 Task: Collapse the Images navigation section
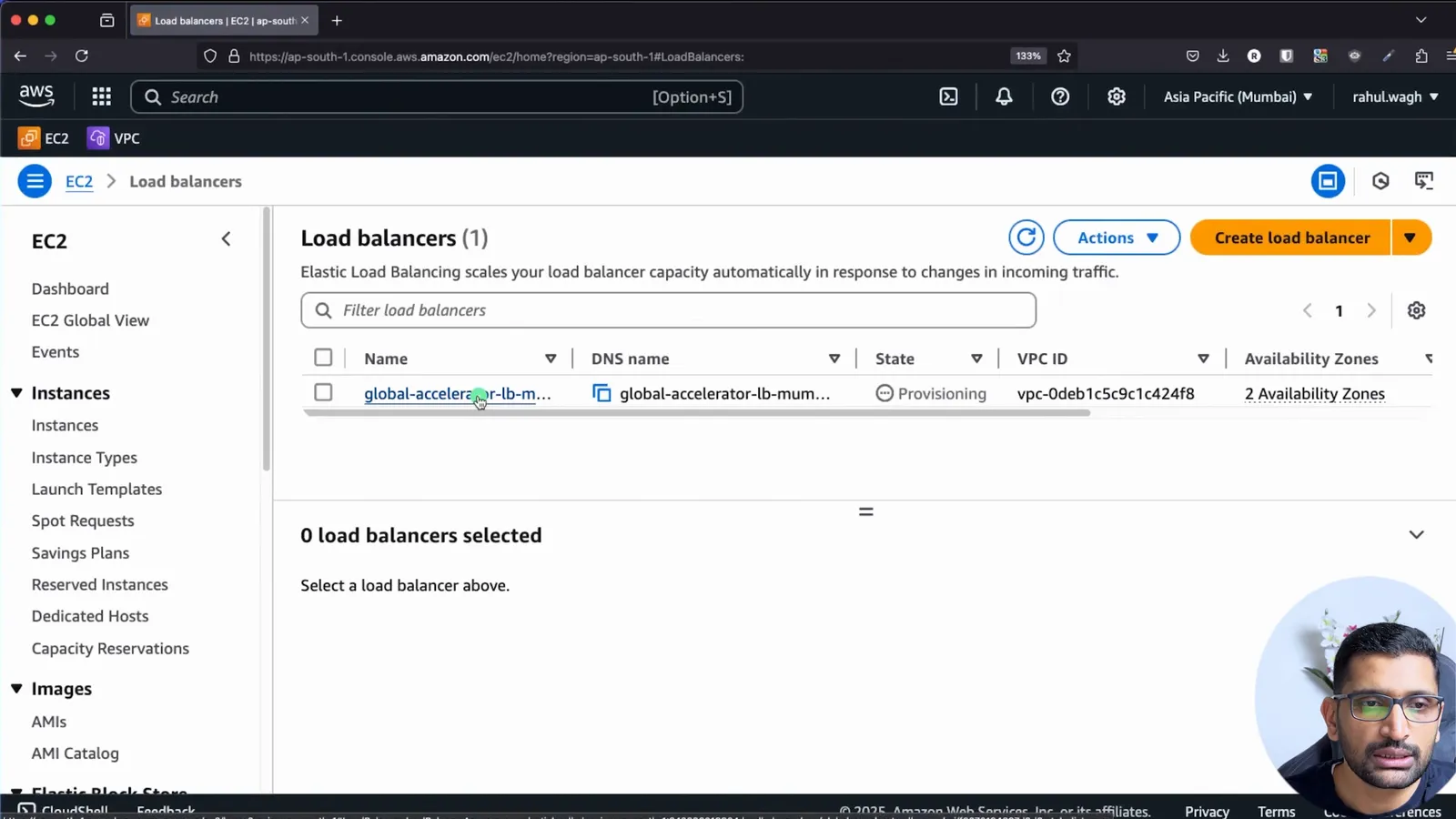click(16, 689)
